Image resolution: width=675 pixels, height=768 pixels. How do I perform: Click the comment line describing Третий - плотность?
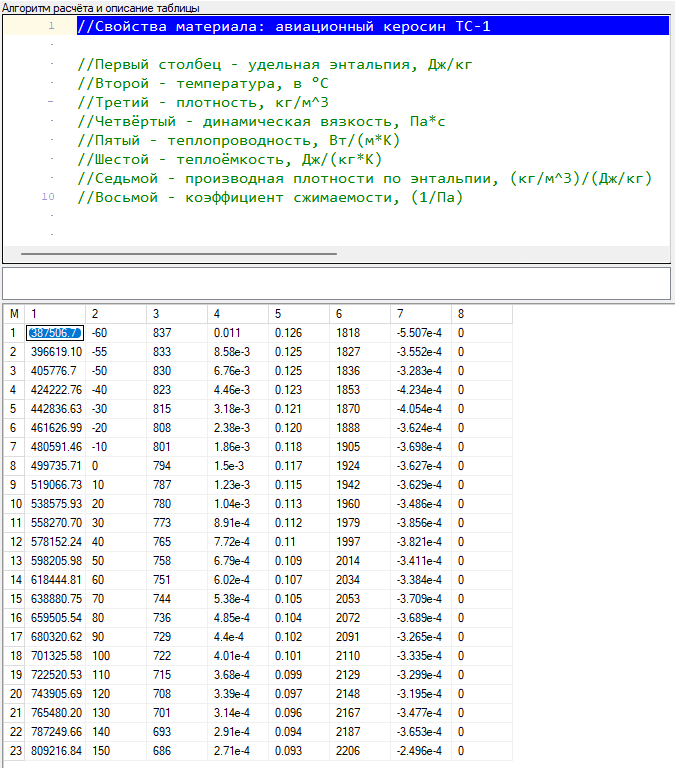[x=204, y=102]
